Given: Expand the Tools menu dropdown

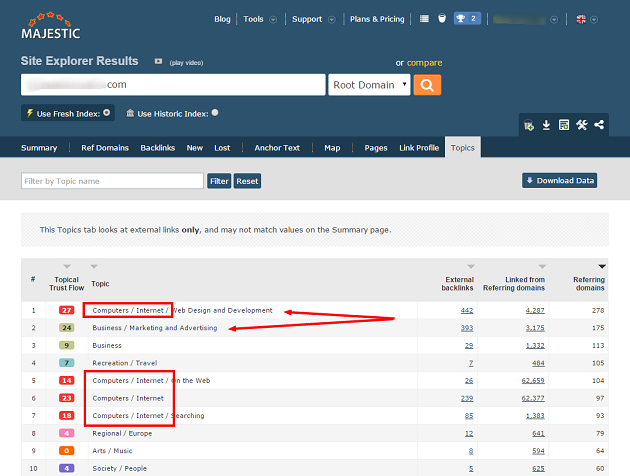Looking at the screenshot, I should click(x=258, y=19).
